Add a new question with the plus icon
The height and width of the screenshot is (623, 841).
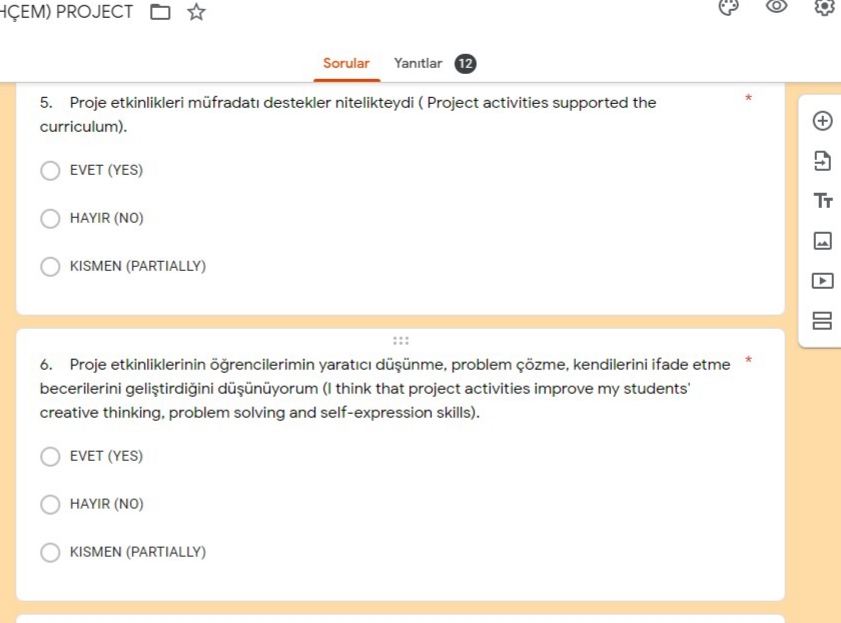tap(823, 120)
